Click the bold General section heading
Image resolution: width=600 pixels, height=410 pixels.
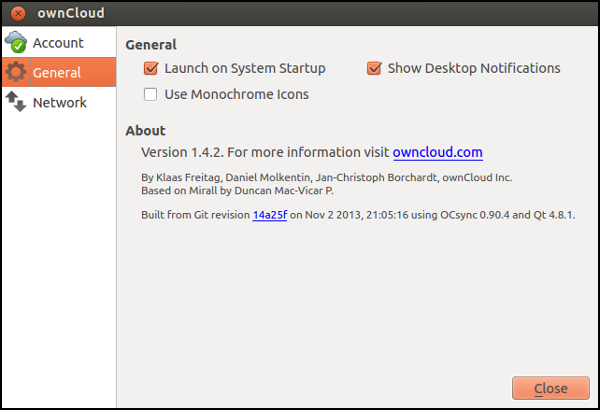tap(151, 45)
